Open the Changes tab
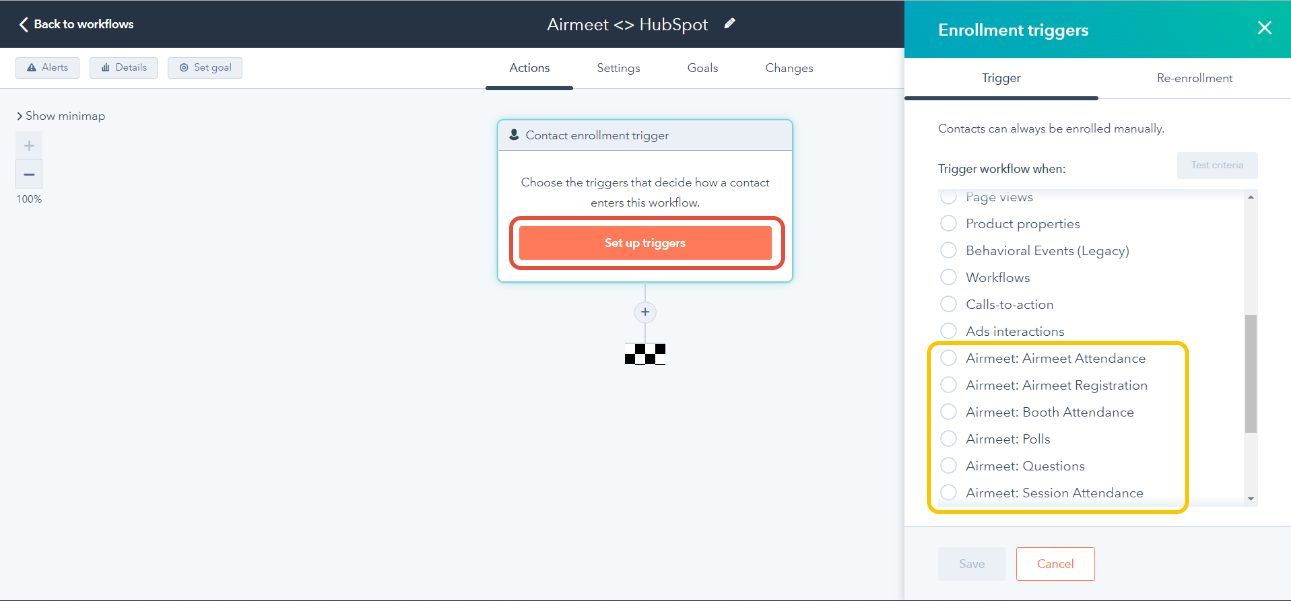Viewport: 1291px width, 601px height. (789, 68)
